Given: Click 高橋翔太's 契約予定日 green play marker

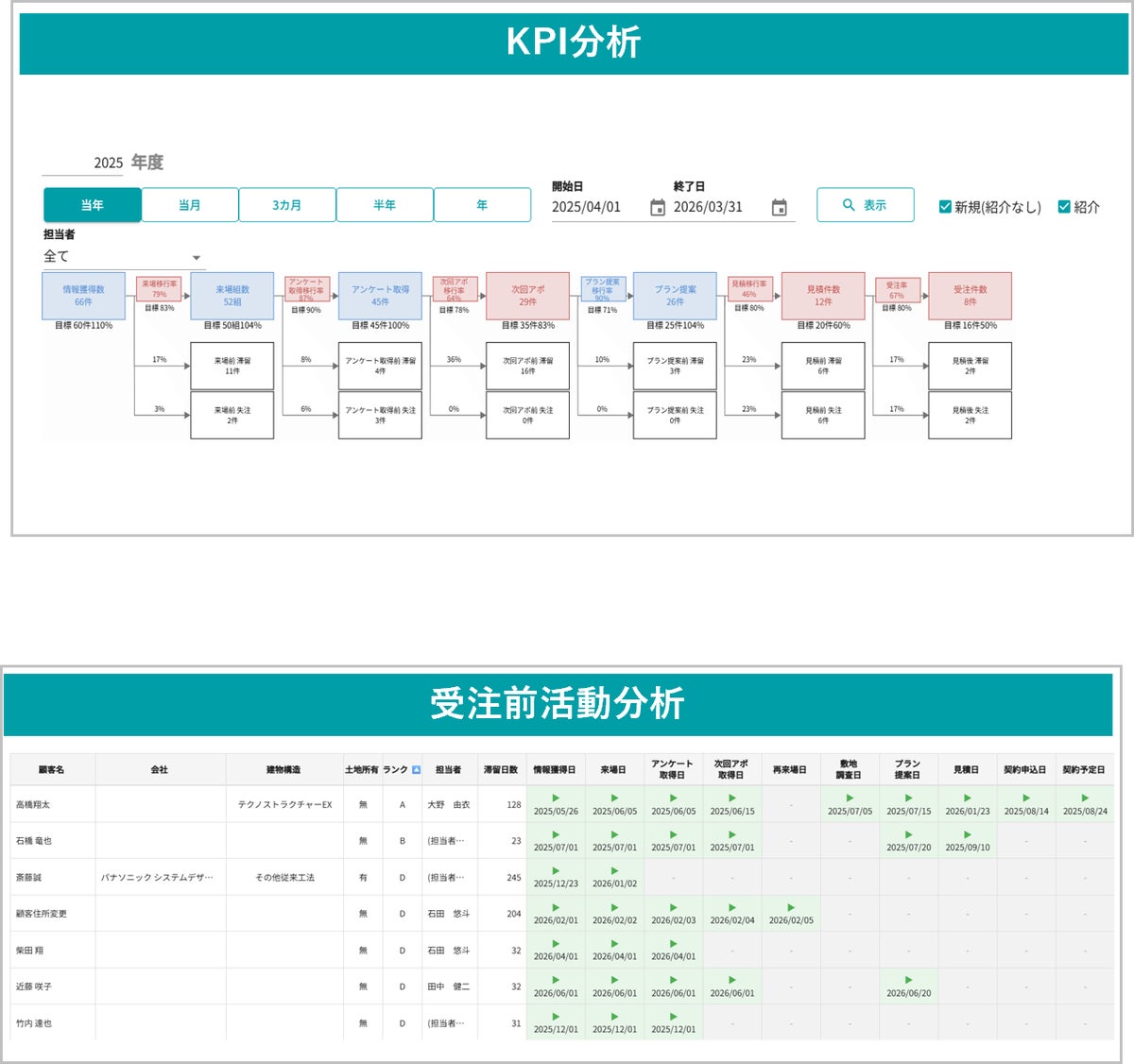Looking at the screenshot, I should (1085, 798).
